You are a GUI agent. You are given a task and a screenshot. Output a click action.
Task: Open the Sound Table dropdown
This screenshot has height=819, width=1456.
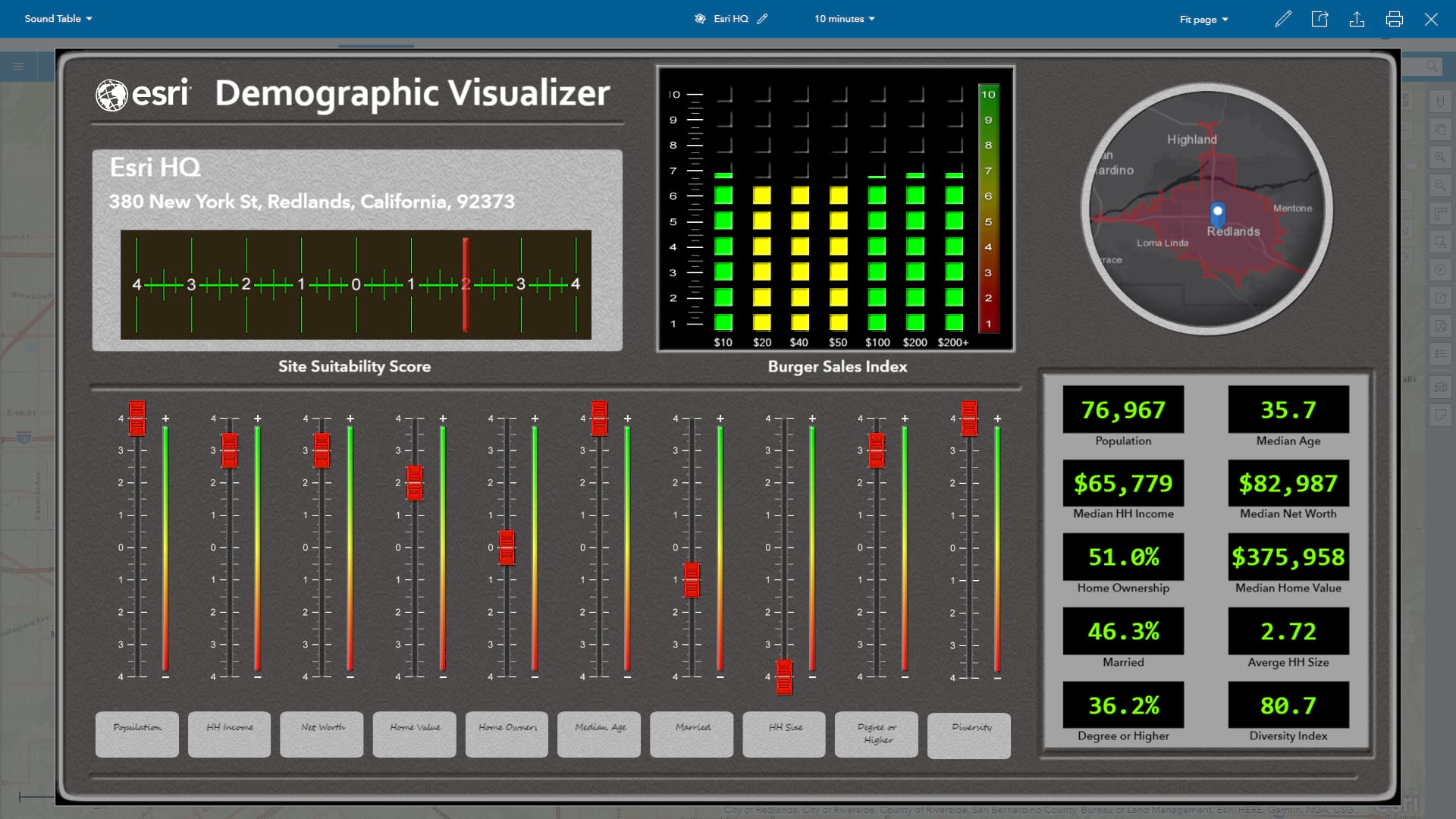[57, 18]
